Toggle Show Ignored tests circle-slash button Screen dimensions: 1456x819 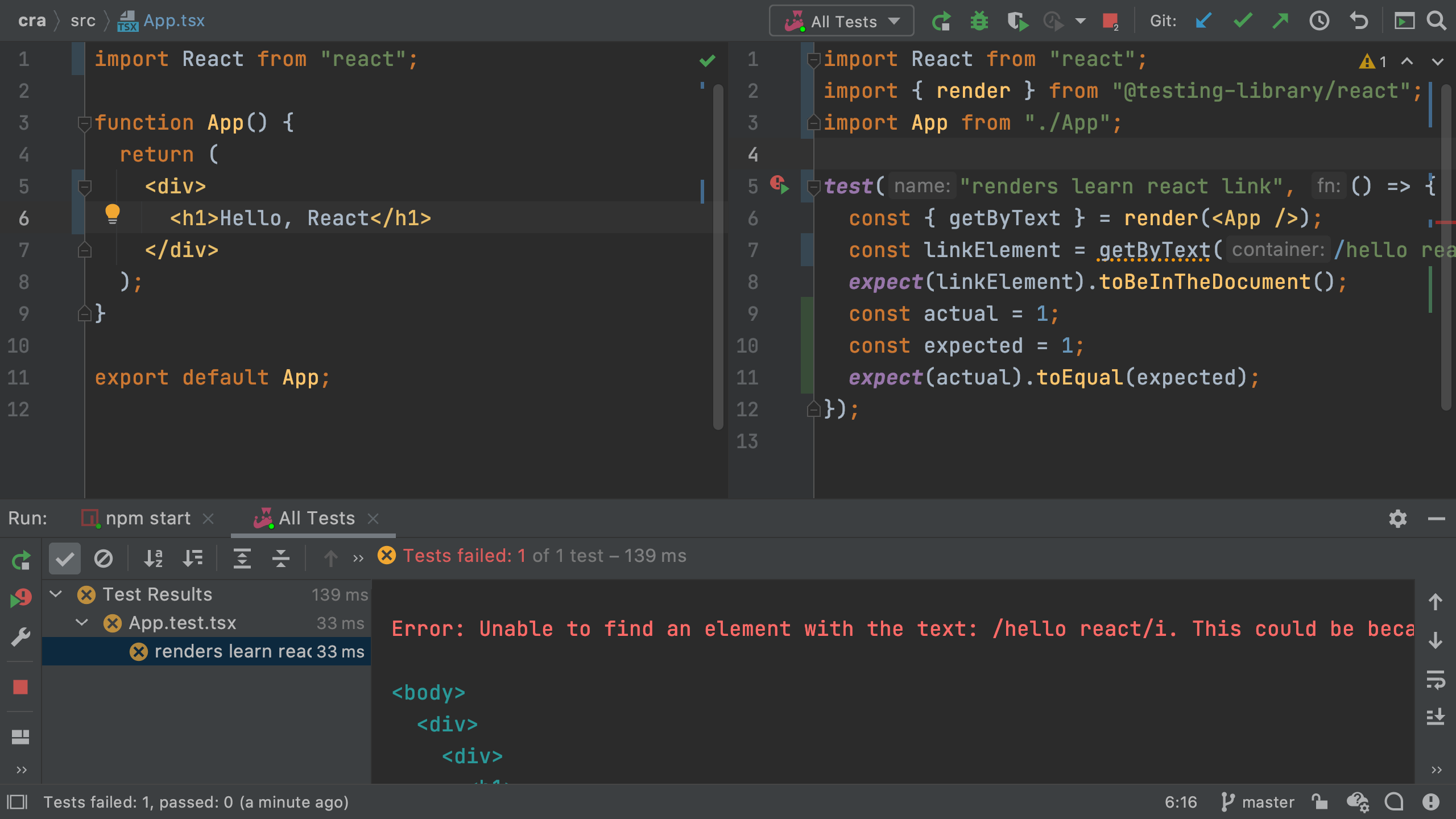click(x=104, y=559)
